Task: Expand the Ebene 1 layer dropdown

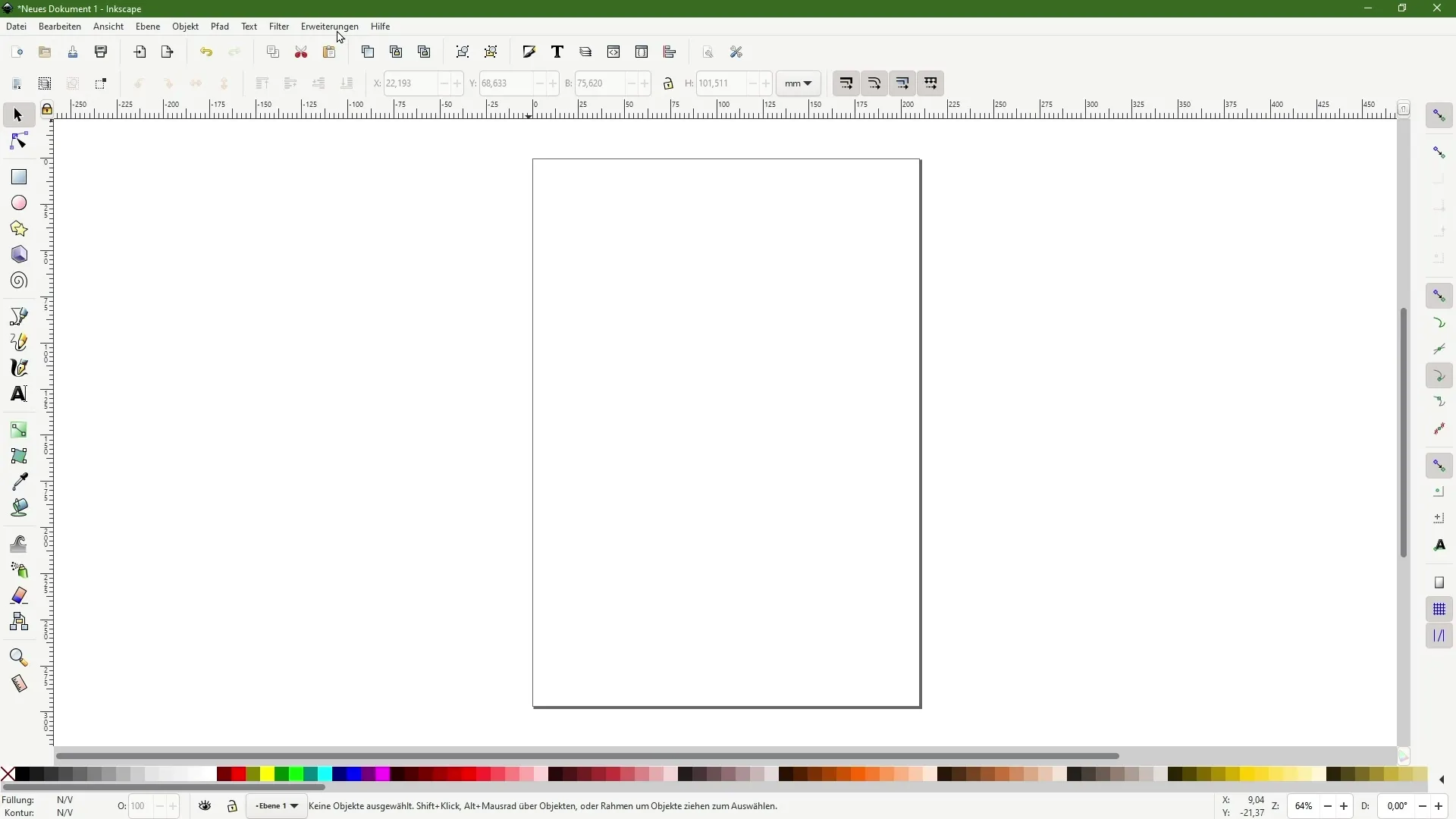Action: click(277, 806)
